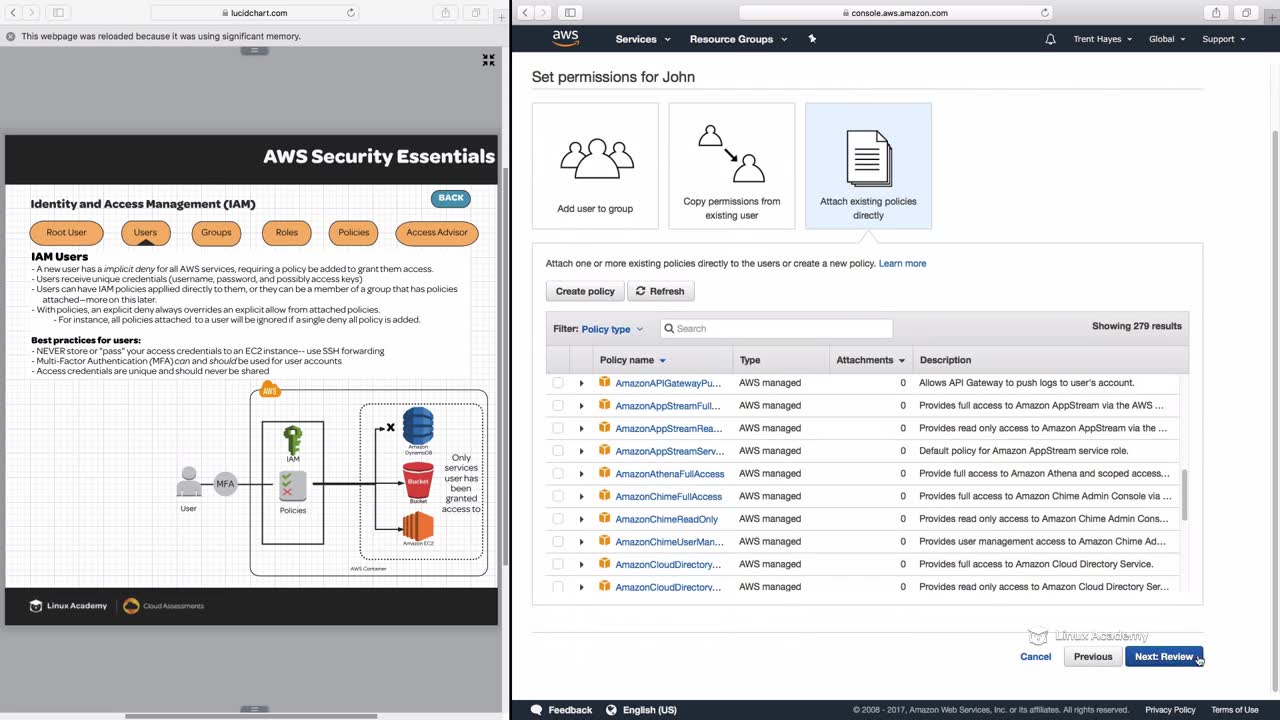Sort by the Policy name column
Viewport: 1280px width, 720px height.
tap(633, 360)
